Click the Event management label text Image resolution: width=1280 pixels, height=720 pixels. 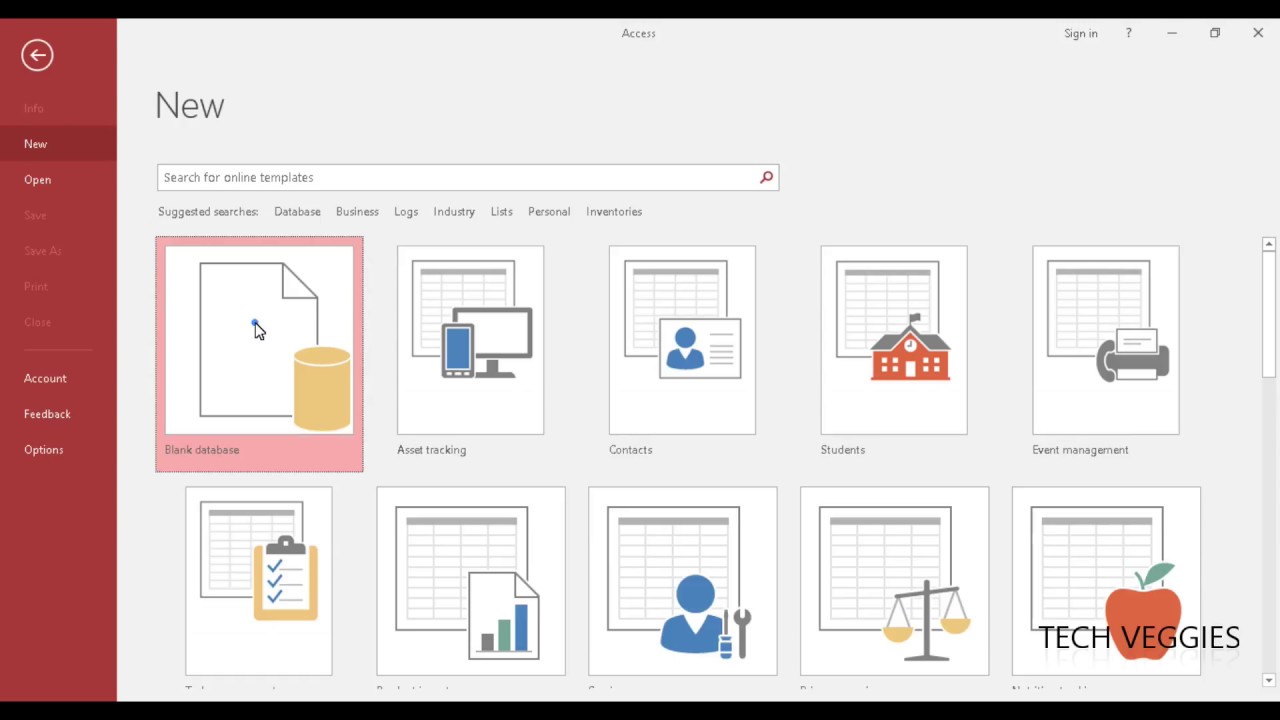[x=1080, y=450]
